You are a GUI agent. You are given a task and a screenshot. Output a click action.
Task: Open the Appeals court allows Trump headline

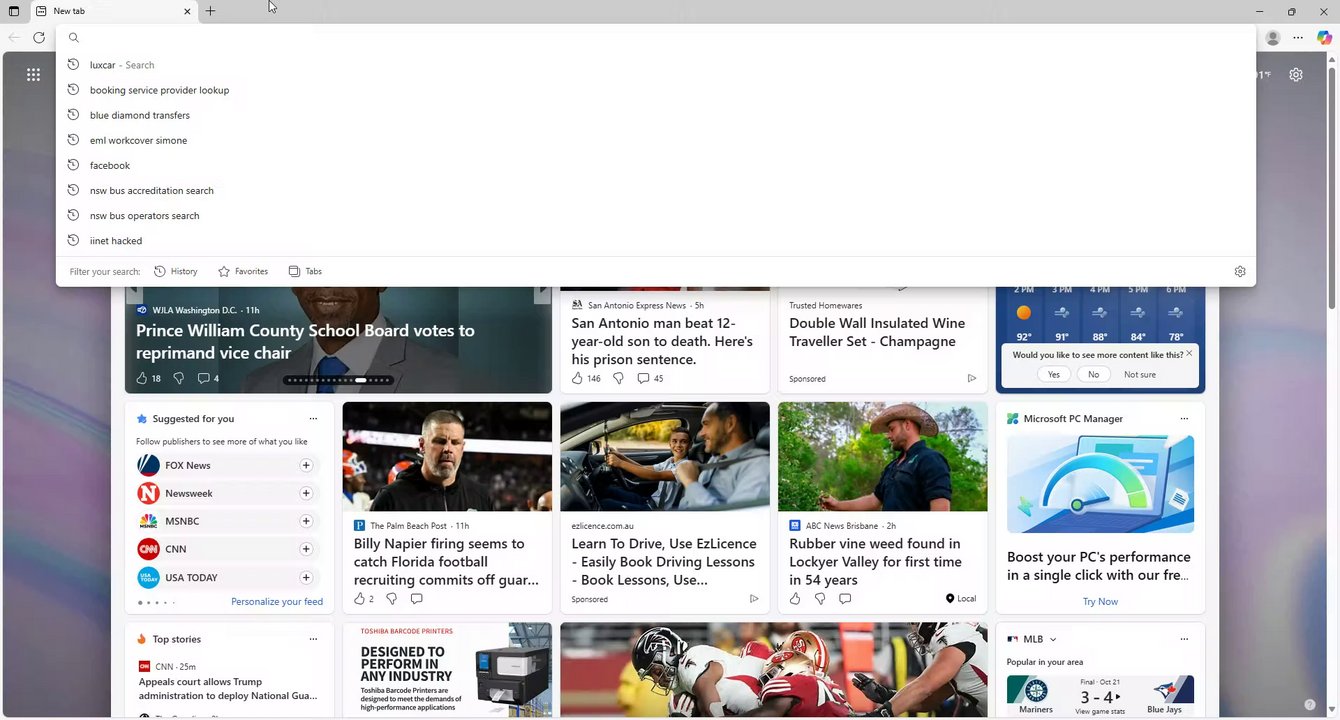point(228,689)
